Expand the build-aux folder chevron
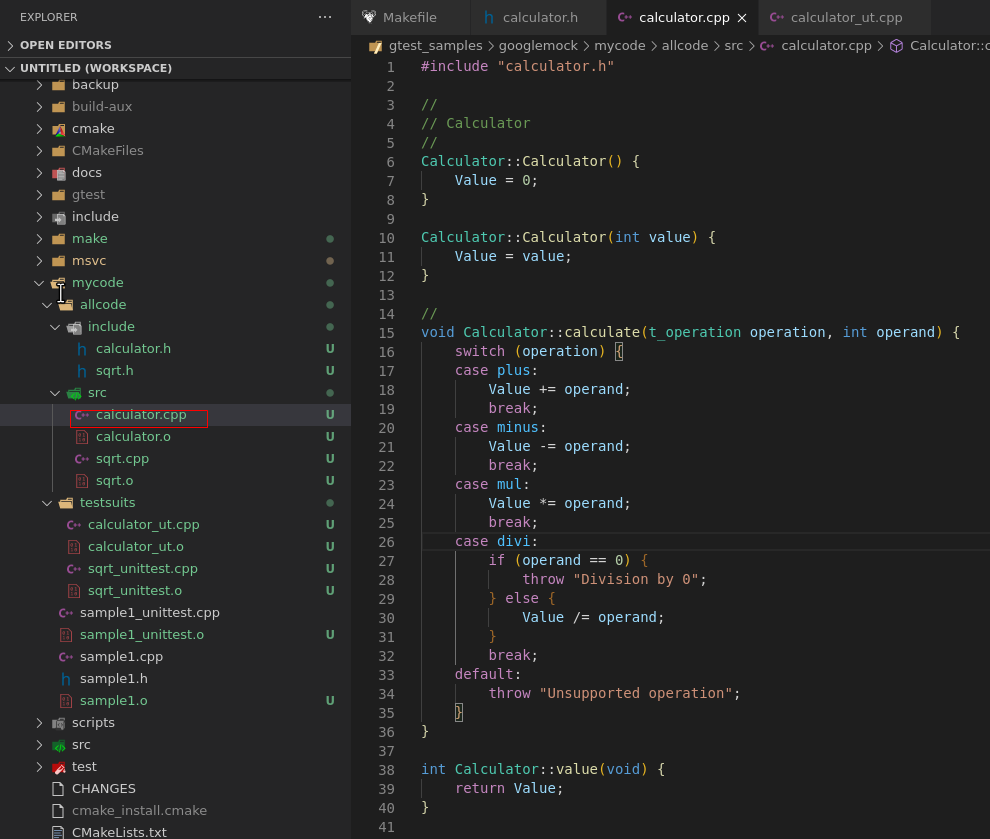Image resolution: width=990 pixels, height=839 pixels. pyautogui.click(x=40, y=107)
